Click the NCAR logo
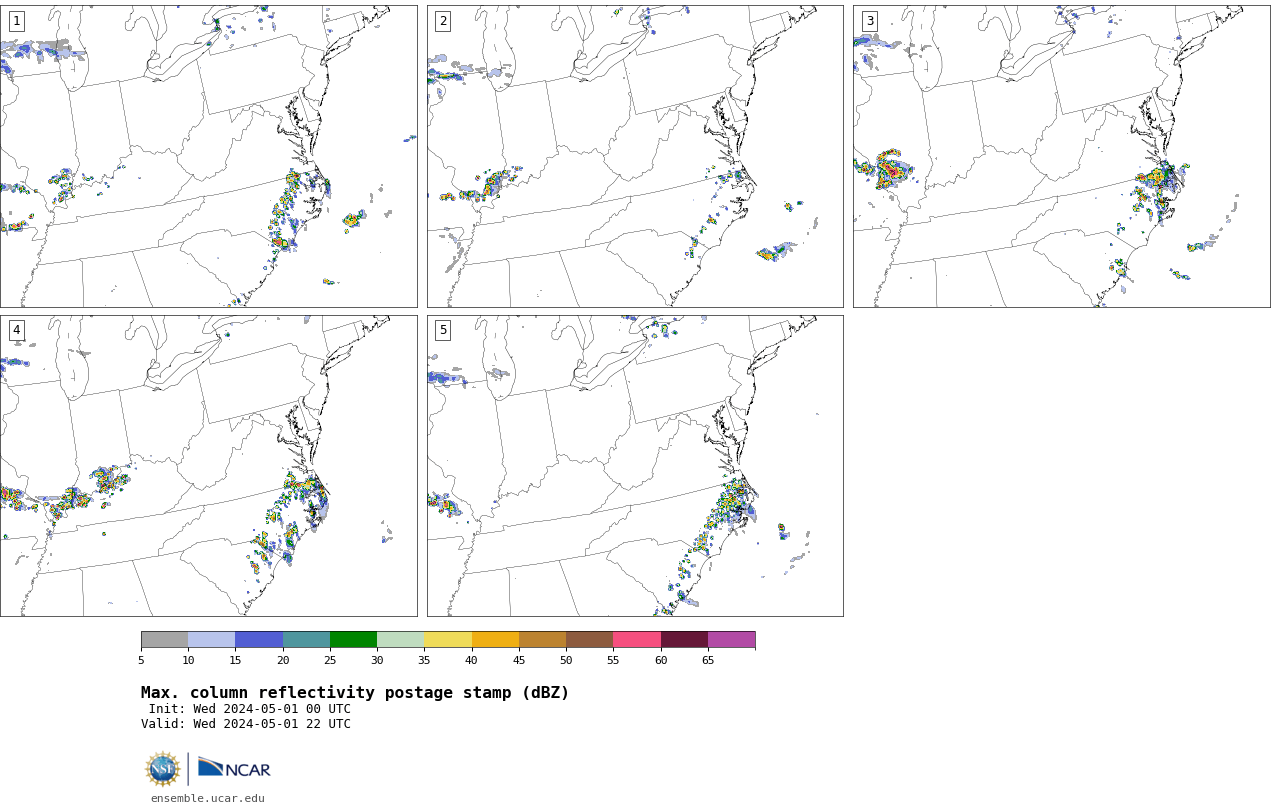 point(234,768)
